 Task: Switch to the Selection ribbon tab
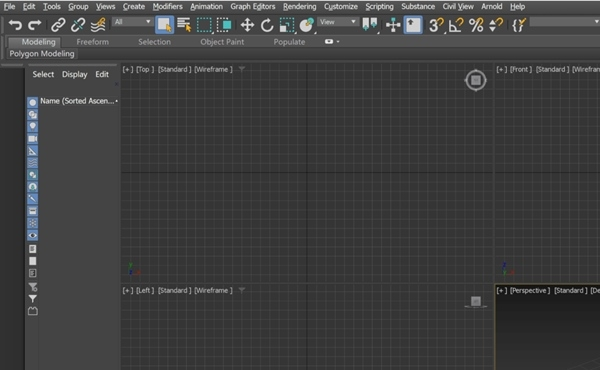coord(154,42)
